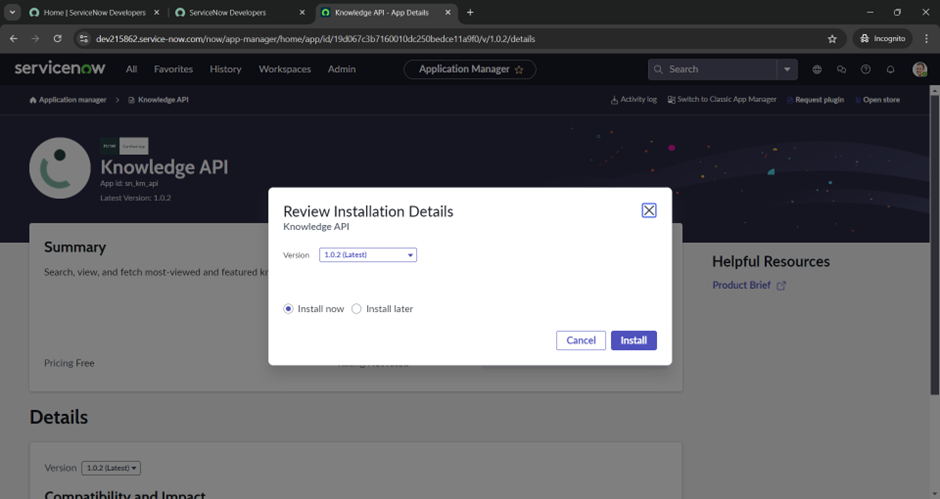Open the Version dropdown in the dialog

click(x=368, y=255)
